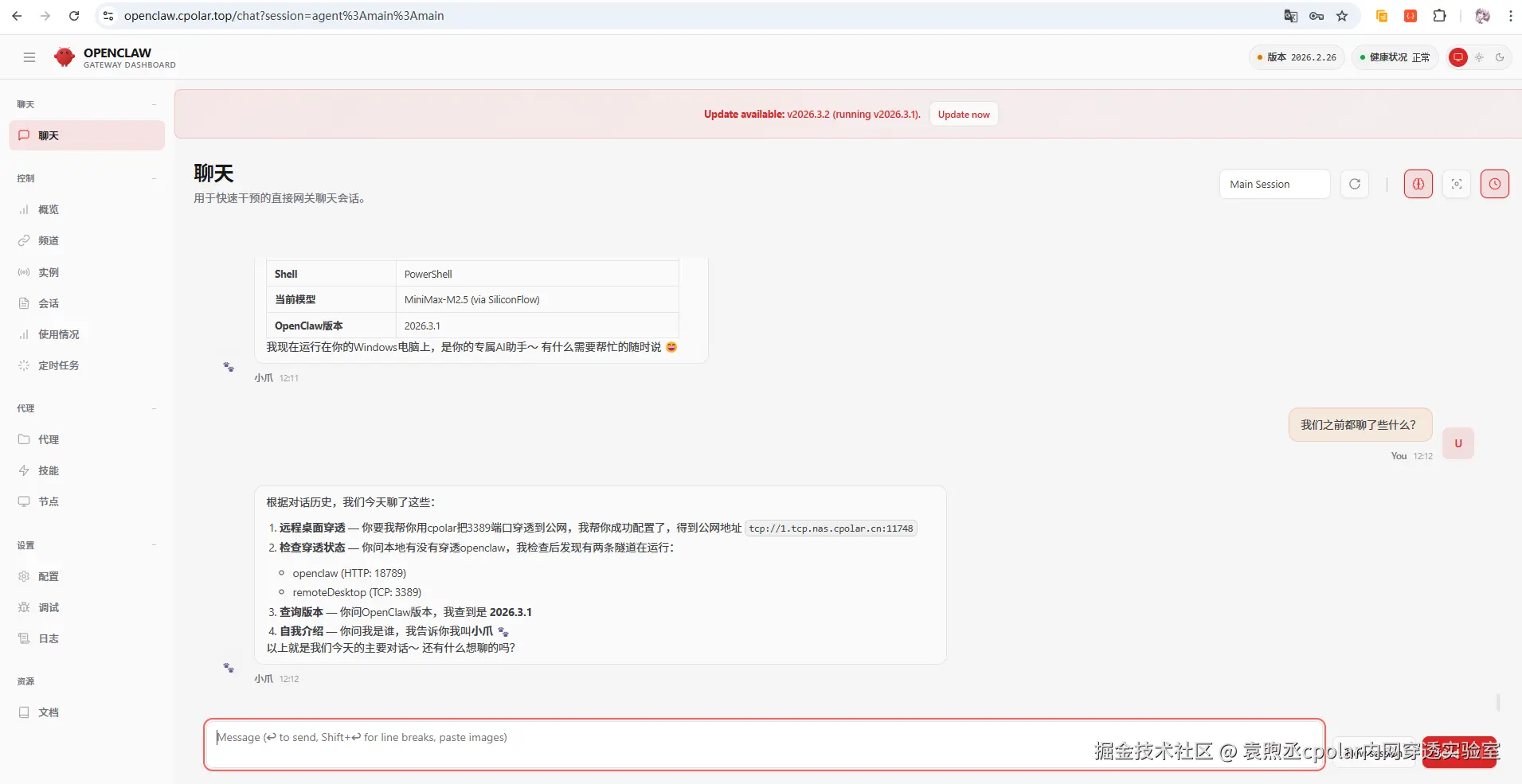The width and height of the screenshot is (1522, 784).
Task: Collapse the 聊天 sidebar group using its minus
Action: pos(154,104)
